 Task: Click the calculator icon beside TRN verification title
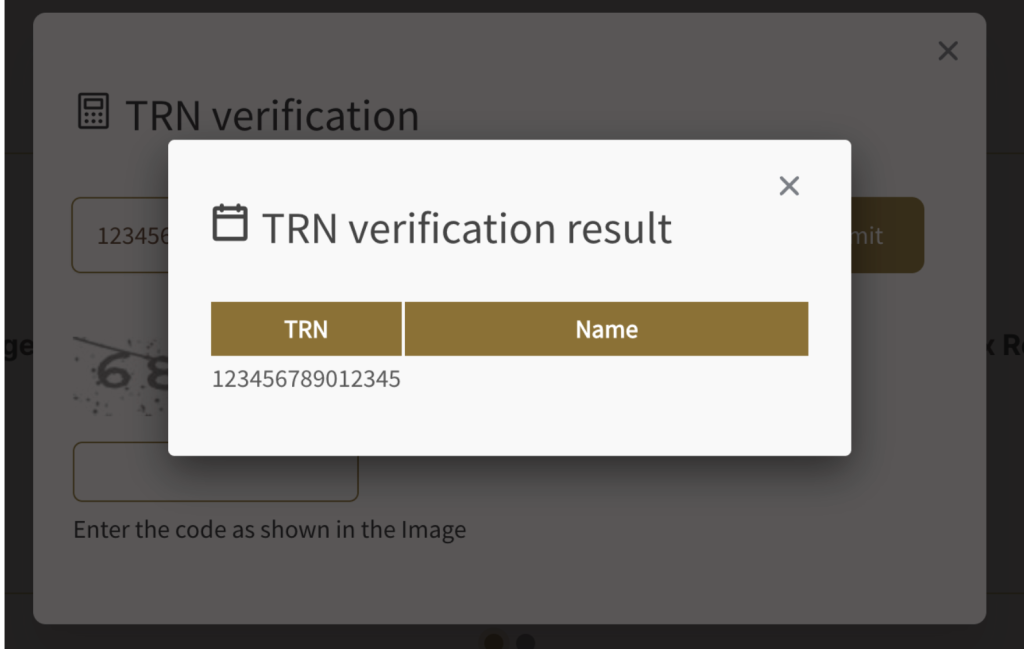tap(92, 112)
